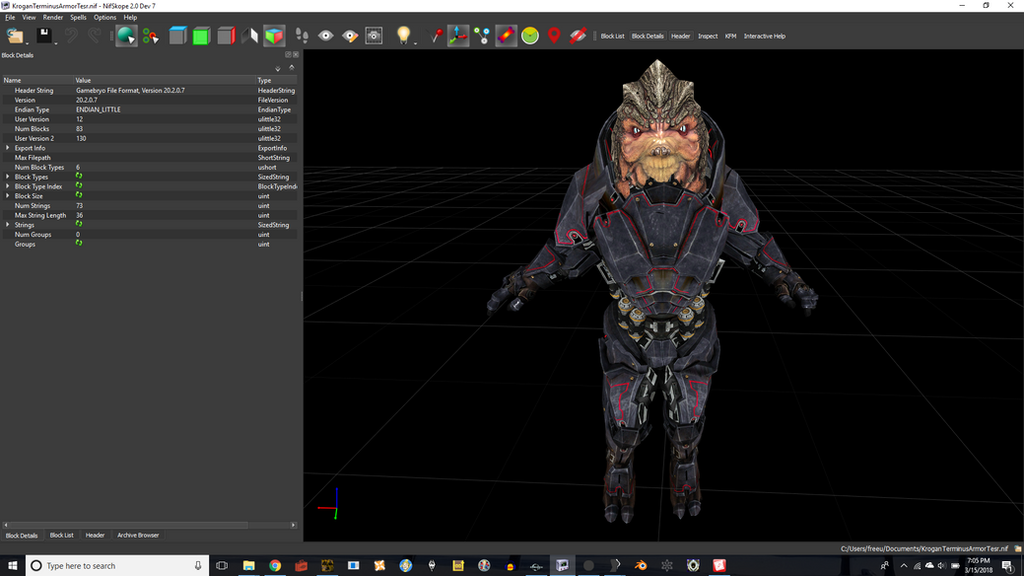Click the Load file folder icon
Image resolution: width=1024 pixels, height=576 pixels.
[14, 36]
